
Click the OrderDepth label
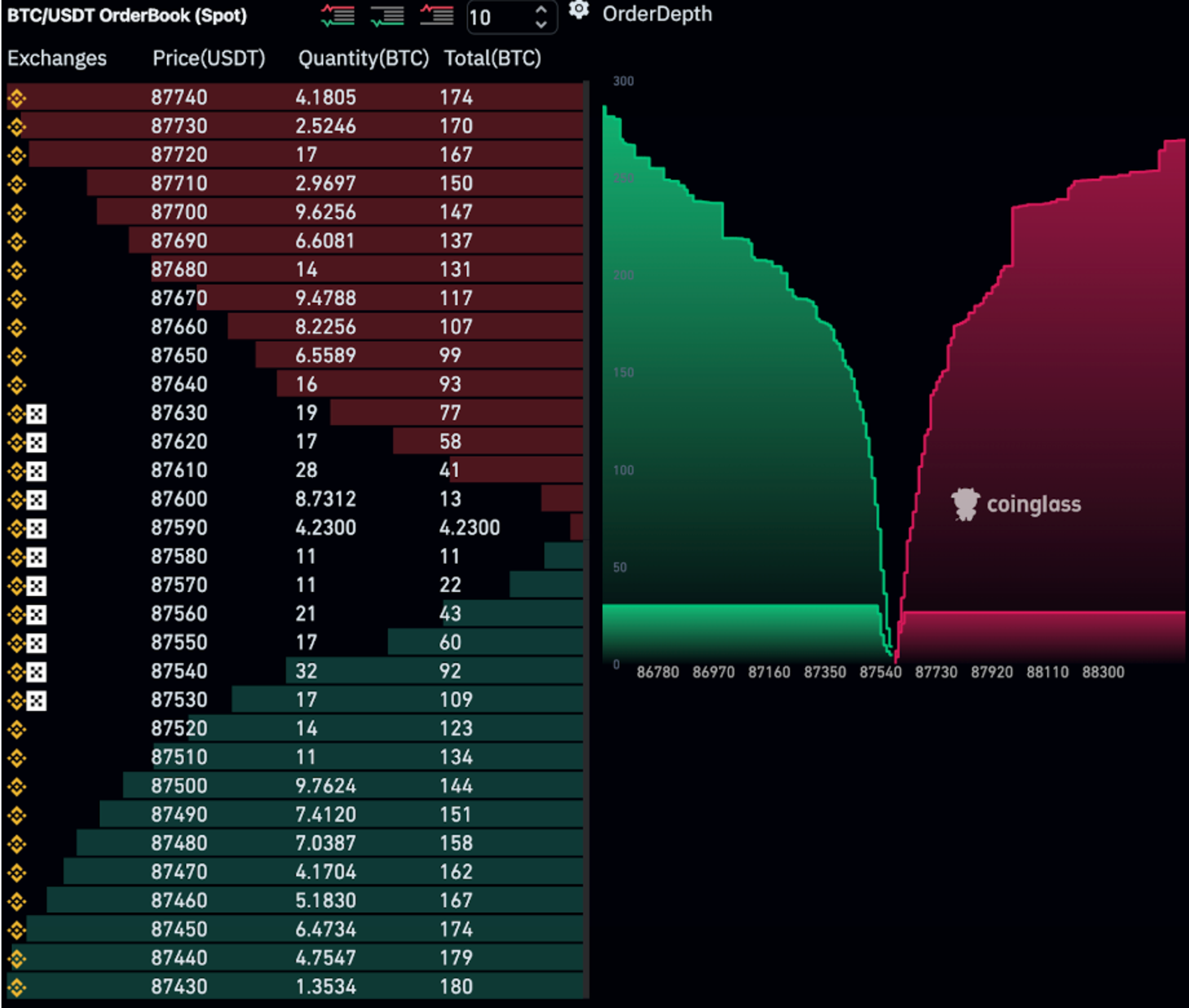(x=657, y=14)
